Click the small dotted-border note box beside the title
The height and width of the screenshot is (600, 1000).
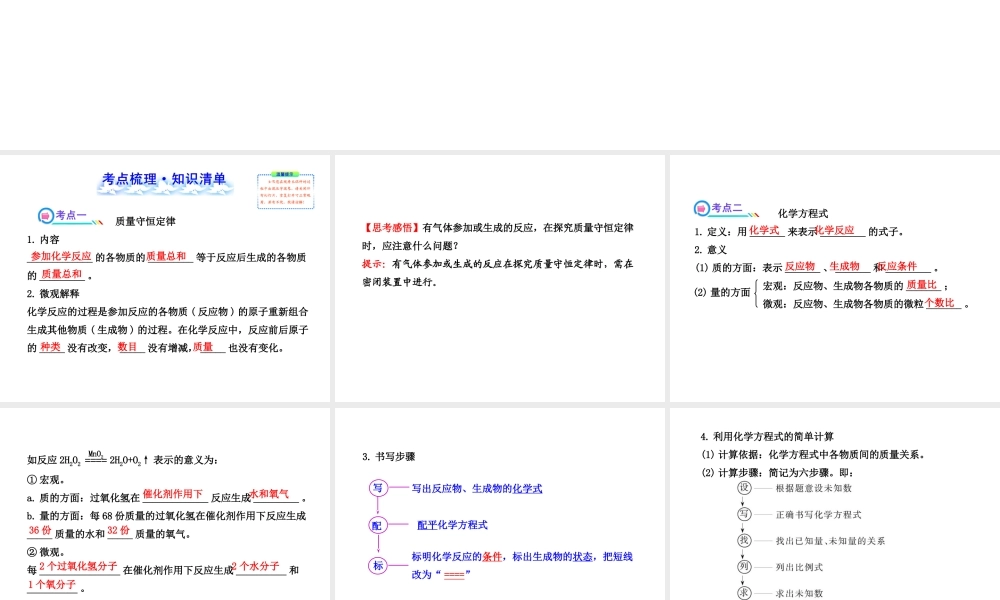(x=286, y=191)
